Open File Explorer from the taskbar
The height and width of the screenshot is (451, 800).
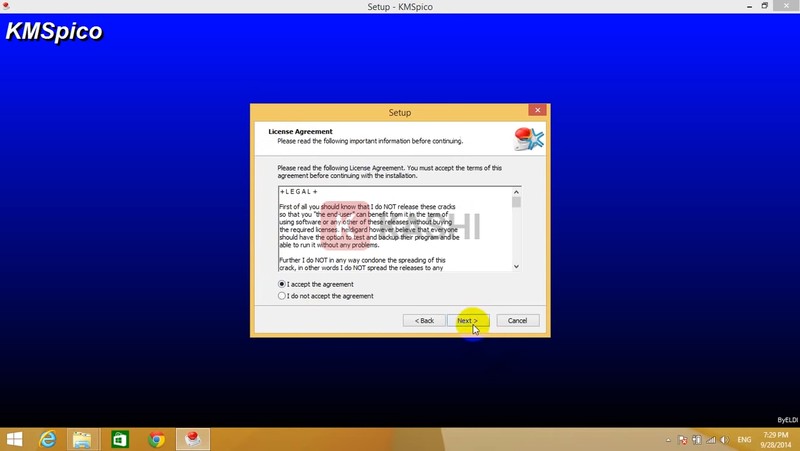point(83,439)
